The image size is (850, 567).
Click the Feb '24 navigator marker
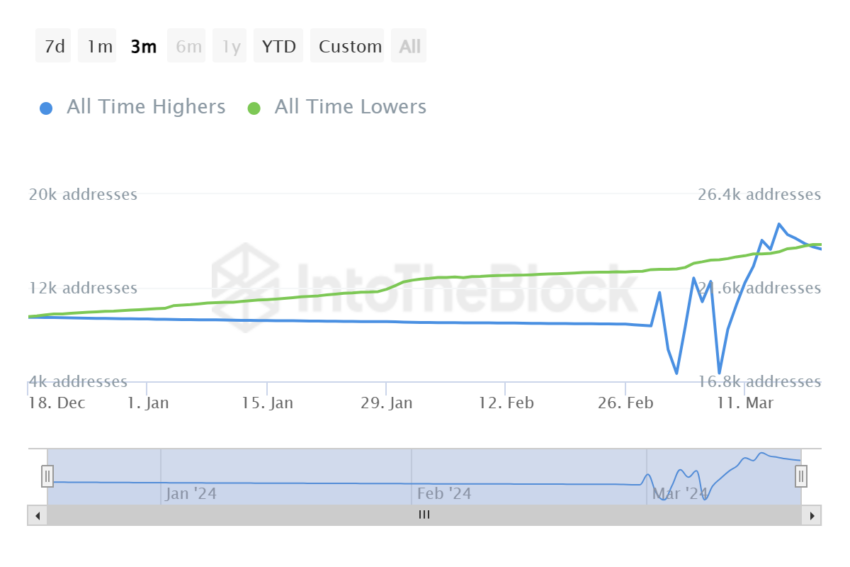coord(444,494)
